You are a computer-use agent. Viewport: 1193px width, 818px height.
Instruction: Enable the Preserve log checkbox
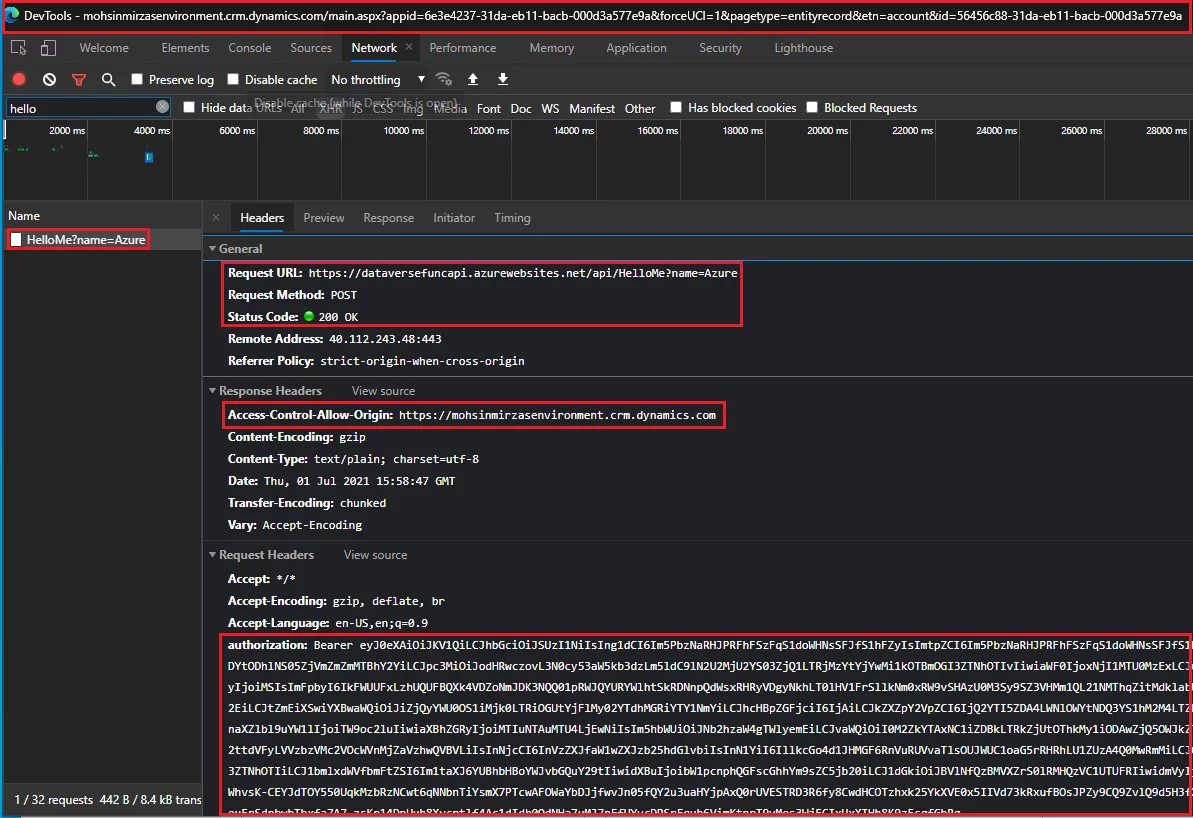(137, 79)
